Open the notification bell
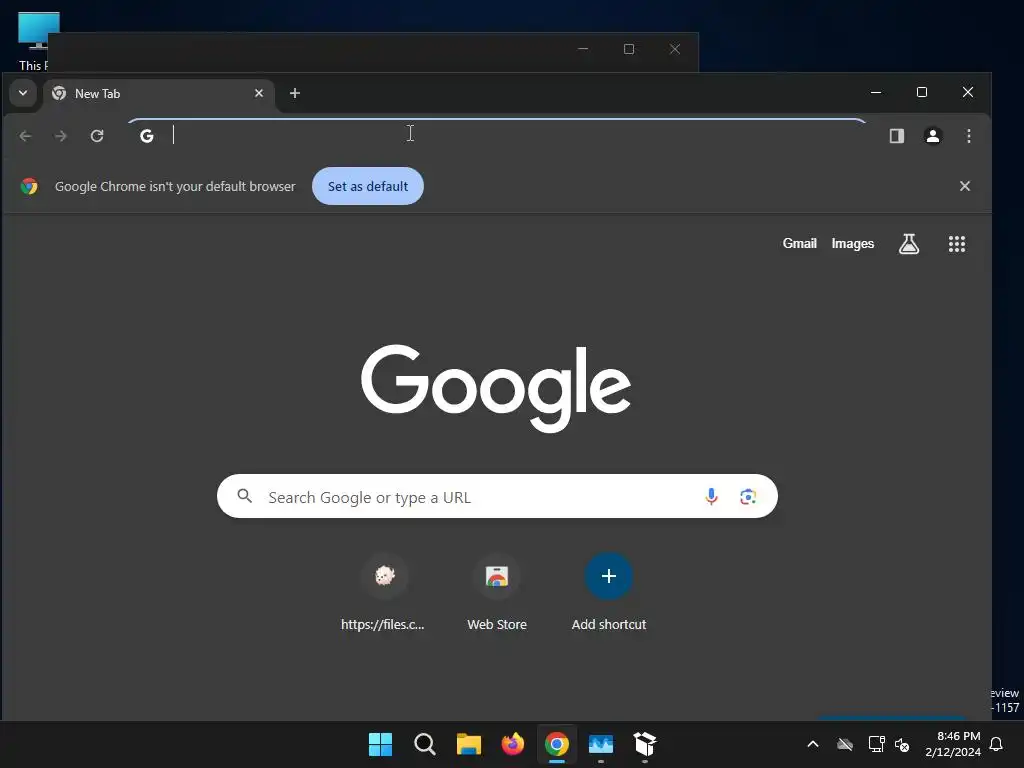 996,744
